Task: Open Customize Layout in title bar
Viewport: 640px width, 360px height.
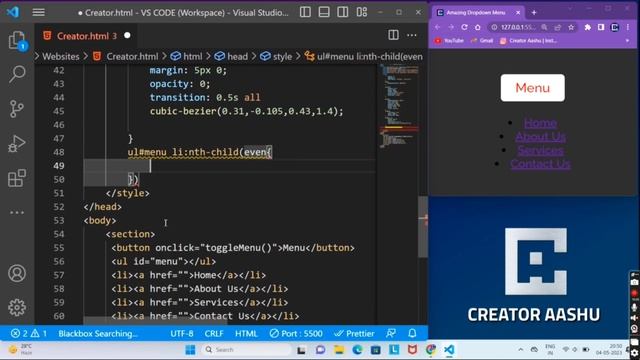Action: (362, 12)
